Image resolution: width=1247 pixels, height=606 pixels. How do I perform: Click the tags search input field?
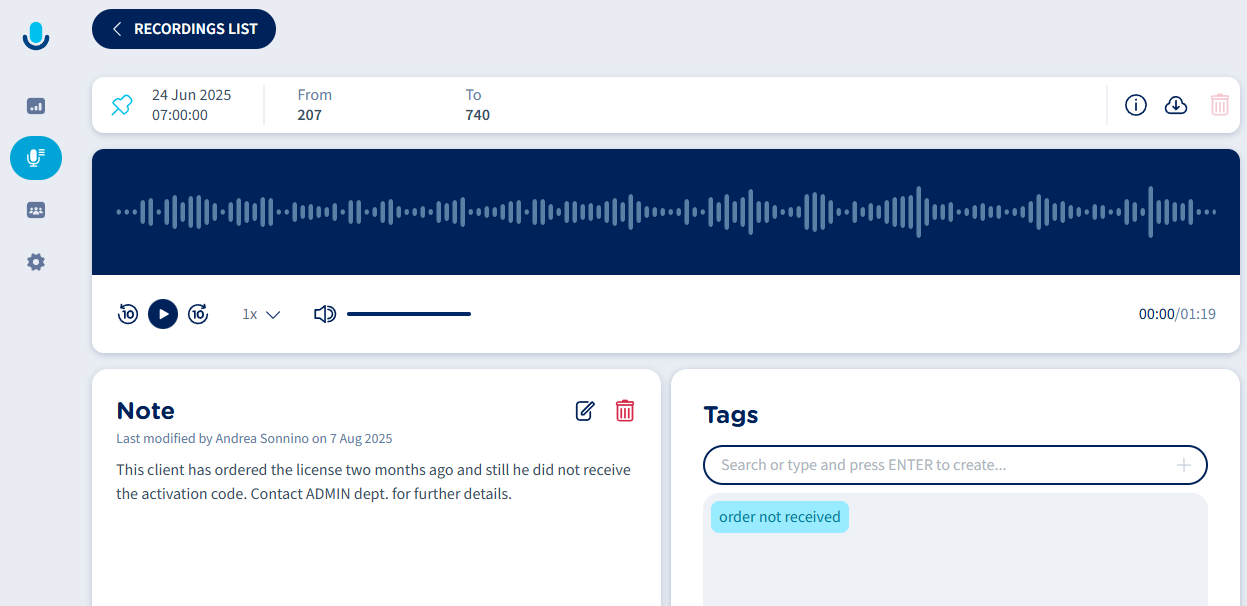pyautogui.click(x=940, y=465)
